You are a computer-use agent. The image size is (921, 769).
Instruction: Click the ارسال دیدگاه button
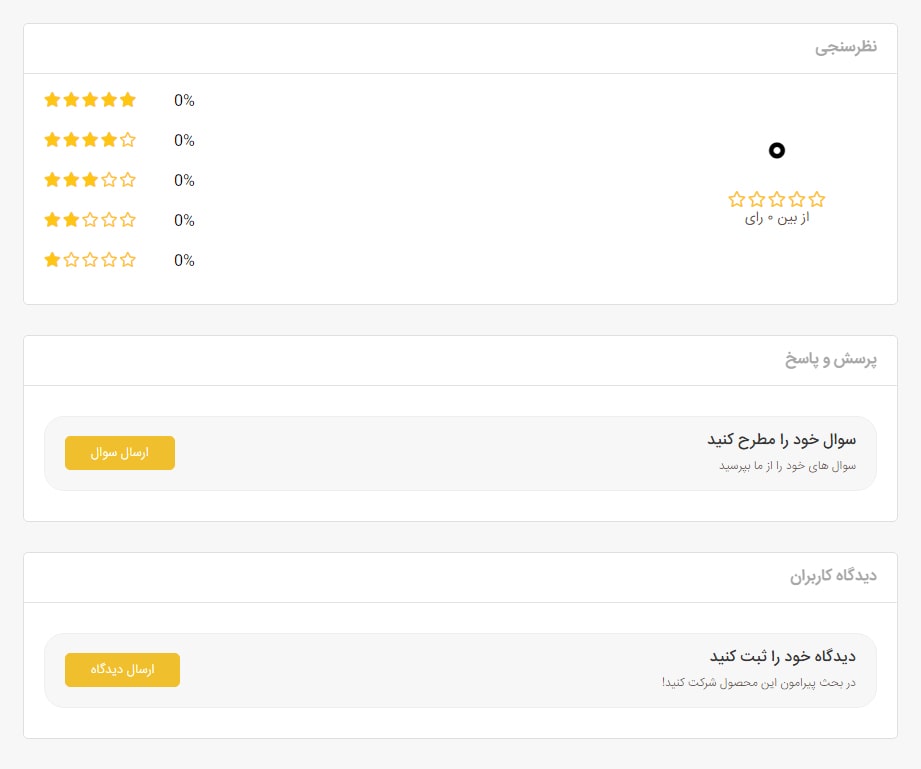(122, 670)
